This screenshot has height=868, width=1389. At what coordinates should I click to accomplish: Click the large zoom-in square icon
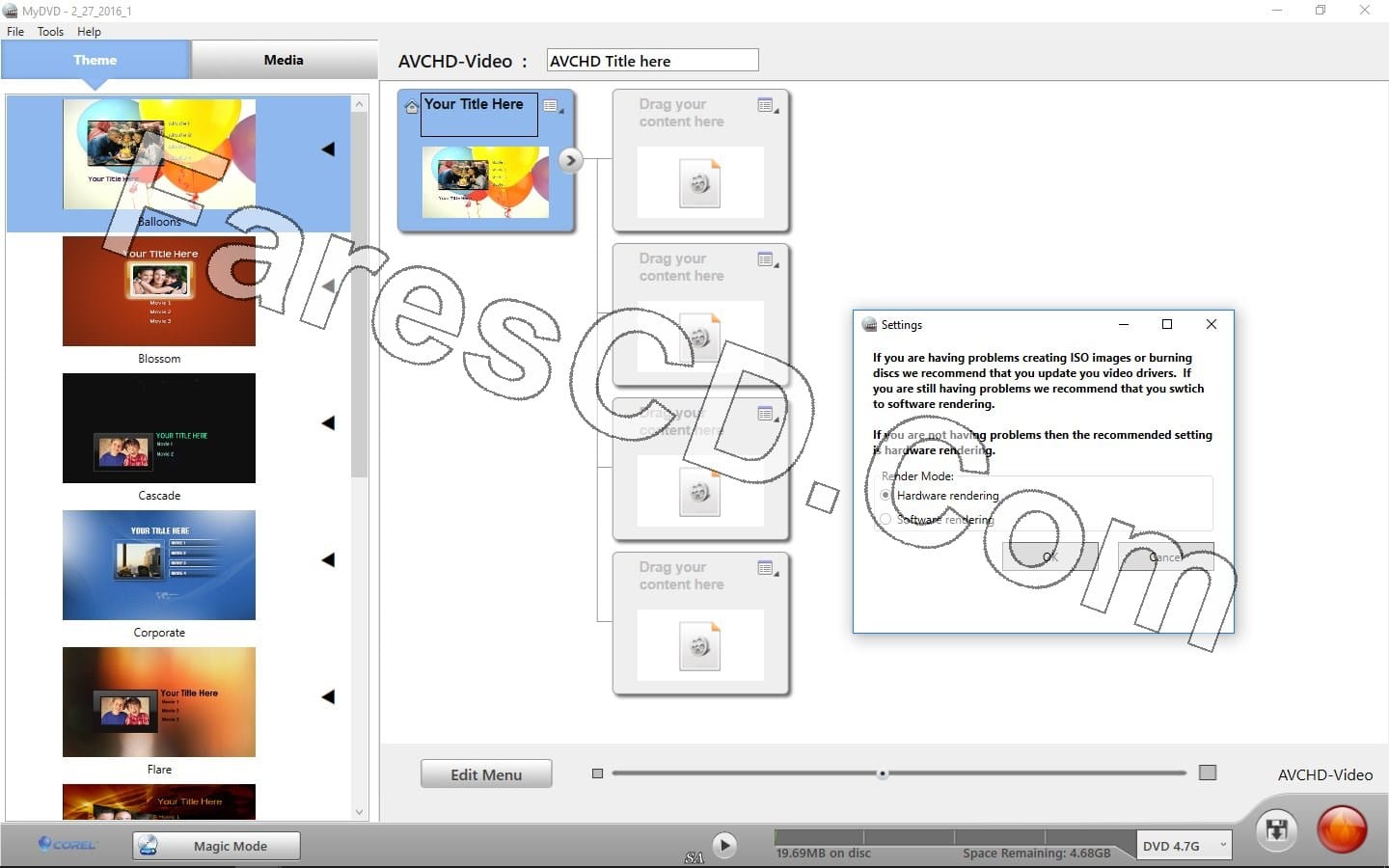click(1208, 773)
